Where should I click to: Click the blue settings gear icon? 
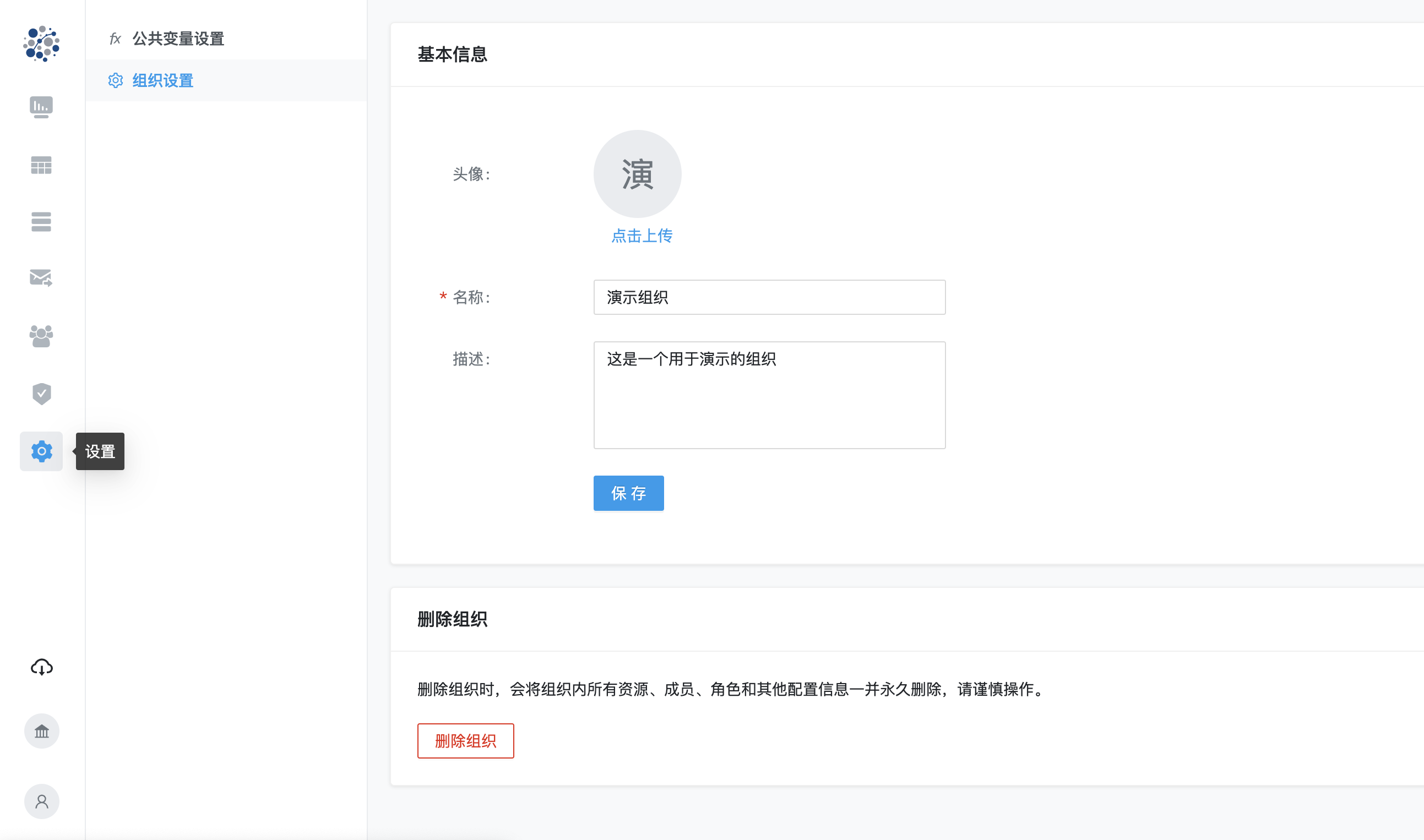[x=41, y=451]
